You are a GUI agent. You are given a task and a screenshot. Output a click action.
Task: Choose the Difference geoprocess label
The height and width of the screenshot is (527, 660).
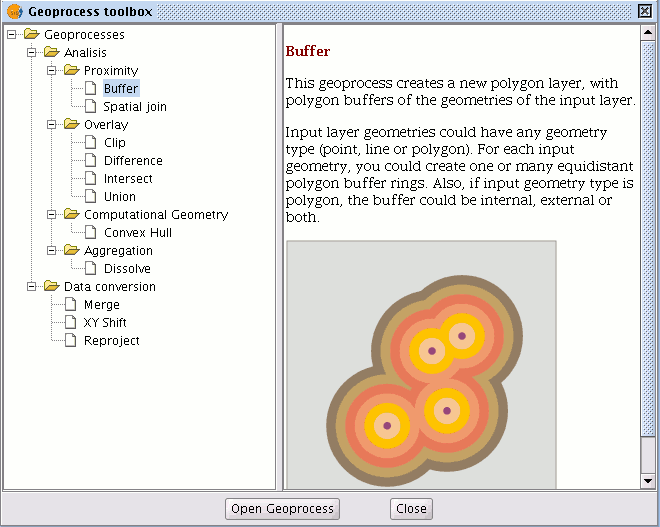133,160
